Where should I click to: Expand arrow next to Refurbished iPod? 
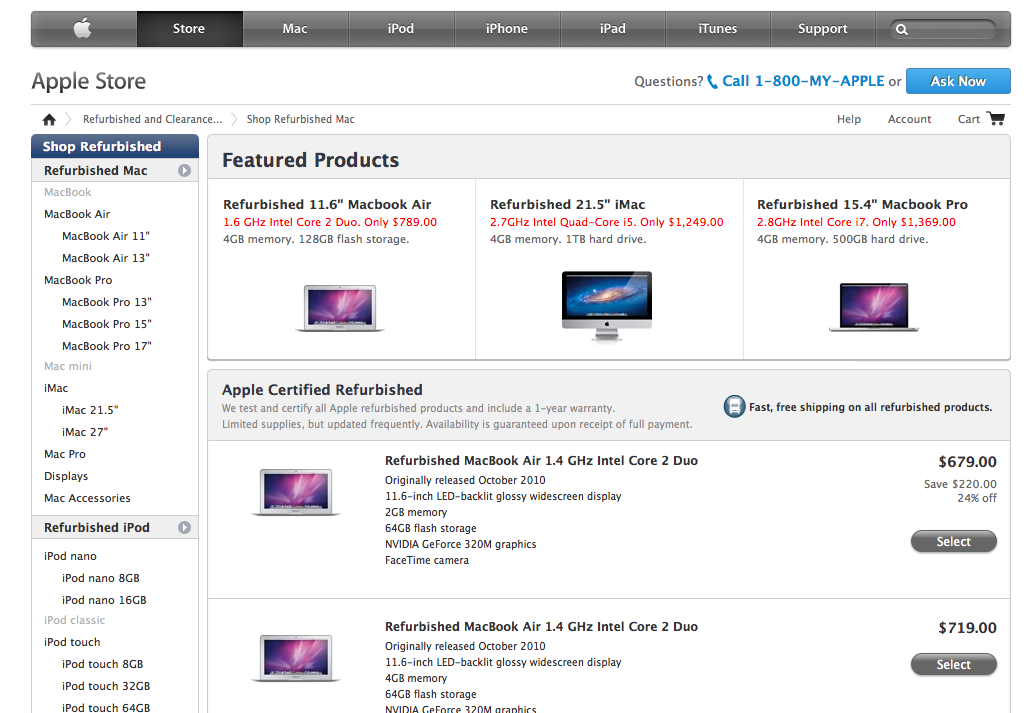tap(185, 527)
